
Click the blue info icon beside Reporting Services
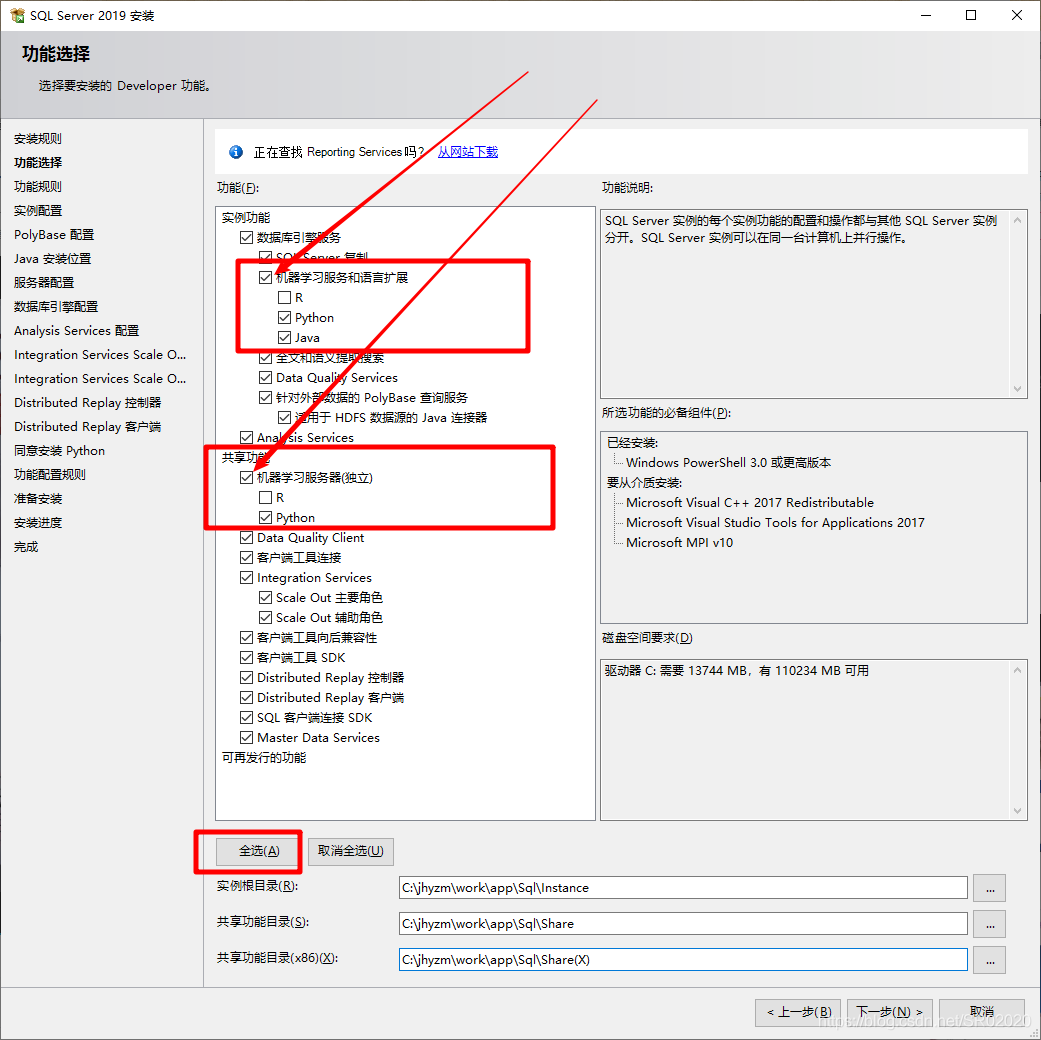point(236,152)
